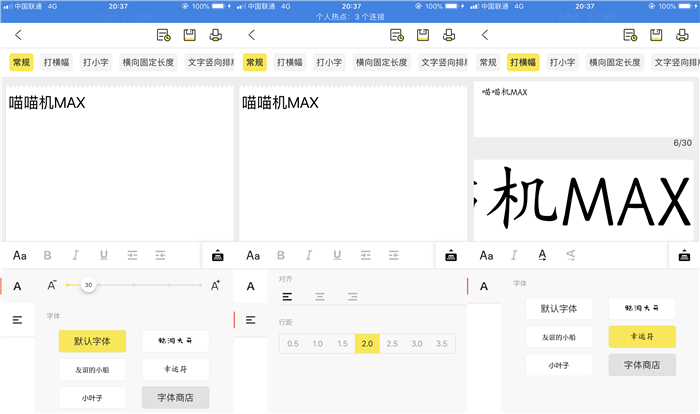The width and height of the screenshot is (700, 414).
Task: Open 字体商店 font store on right screen
Action: [642, 365]
